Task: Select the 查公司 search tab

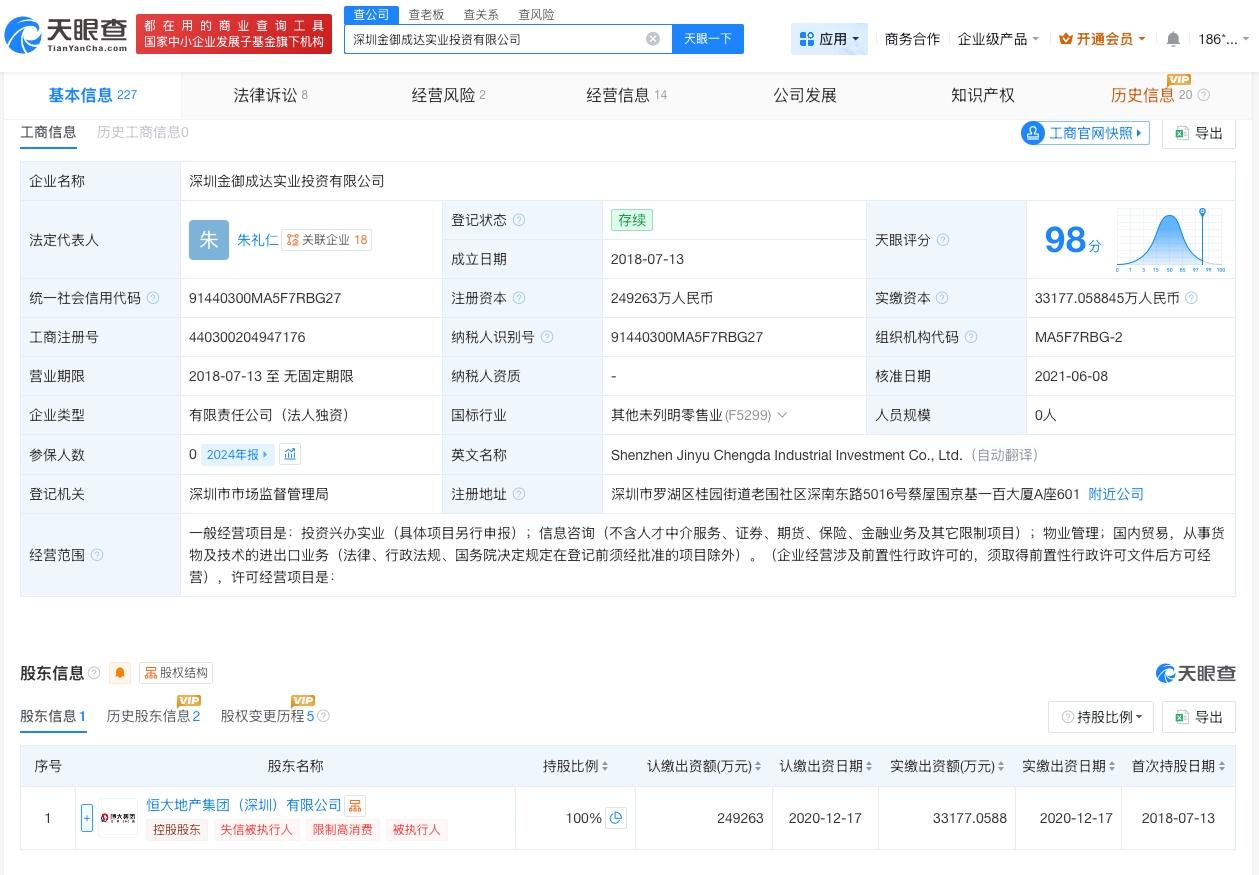Action: (371, 14)
